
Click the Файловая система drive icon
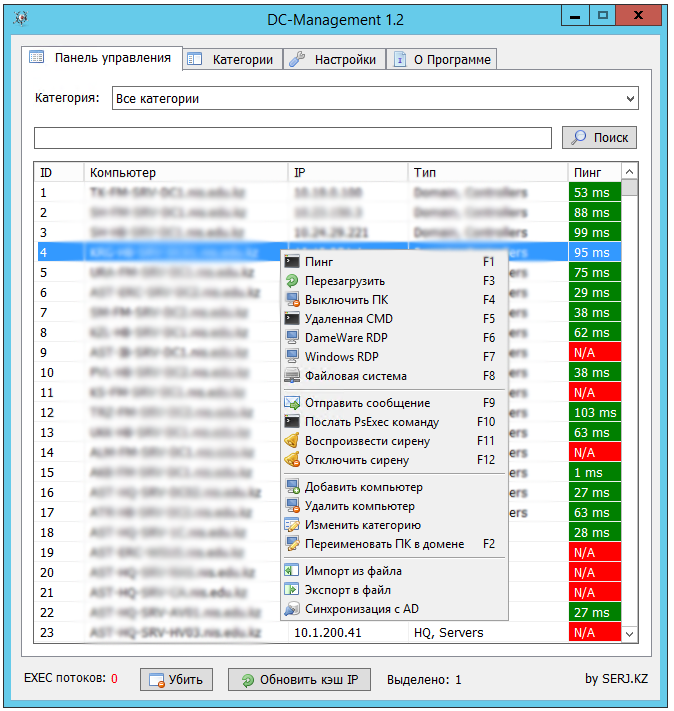pyautogui.click(x=292, y=377)
